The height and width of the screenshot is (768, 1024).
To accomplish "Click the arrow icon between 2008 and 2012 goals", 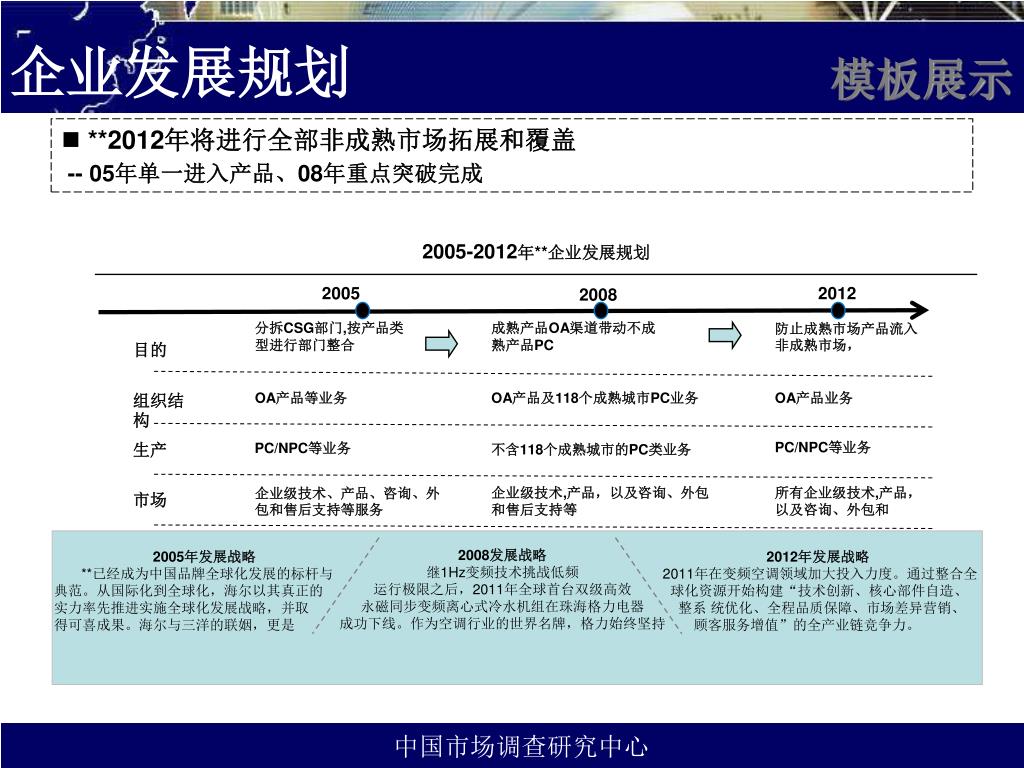I will coord(725,336).
